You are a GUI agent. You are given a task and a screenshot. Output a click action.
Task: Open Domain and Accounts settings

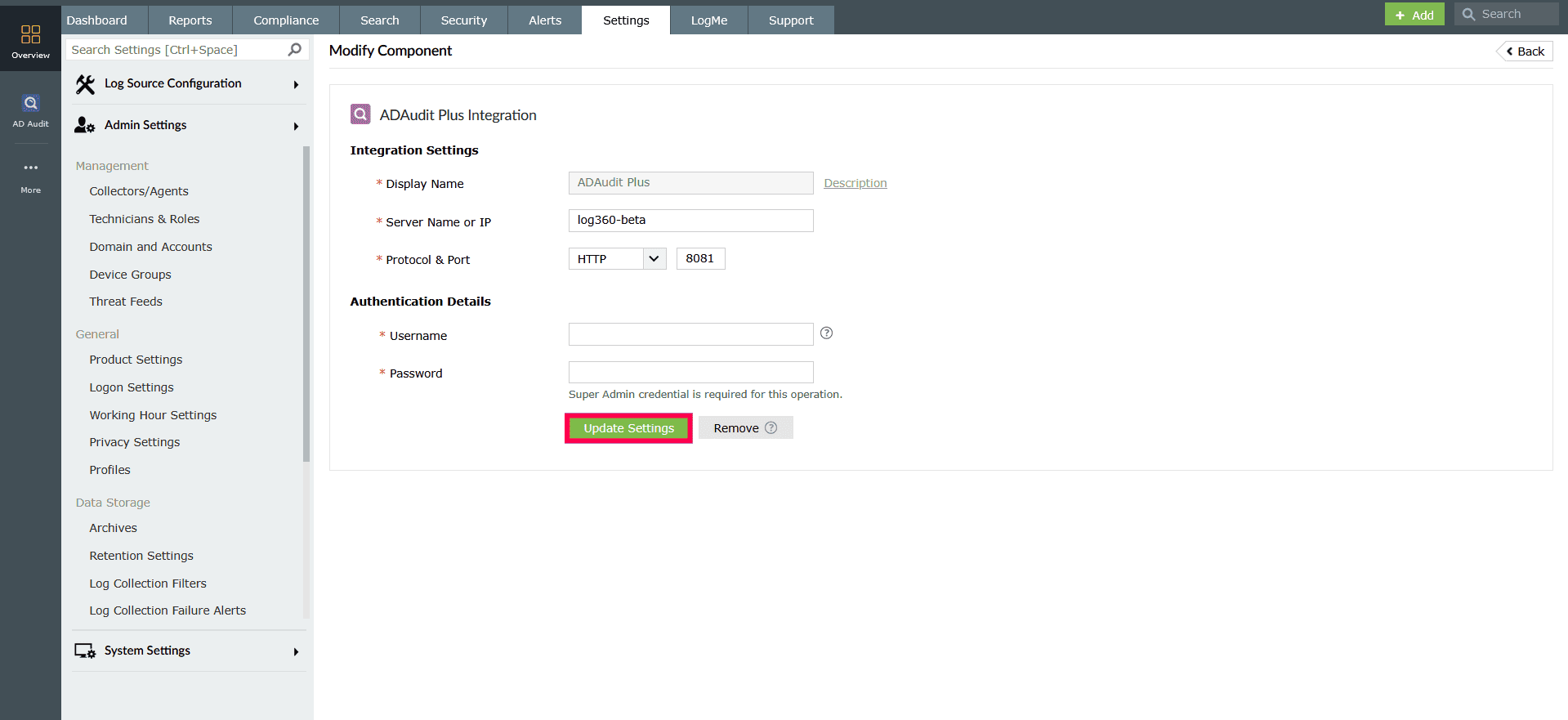click(x=151, y=247)
